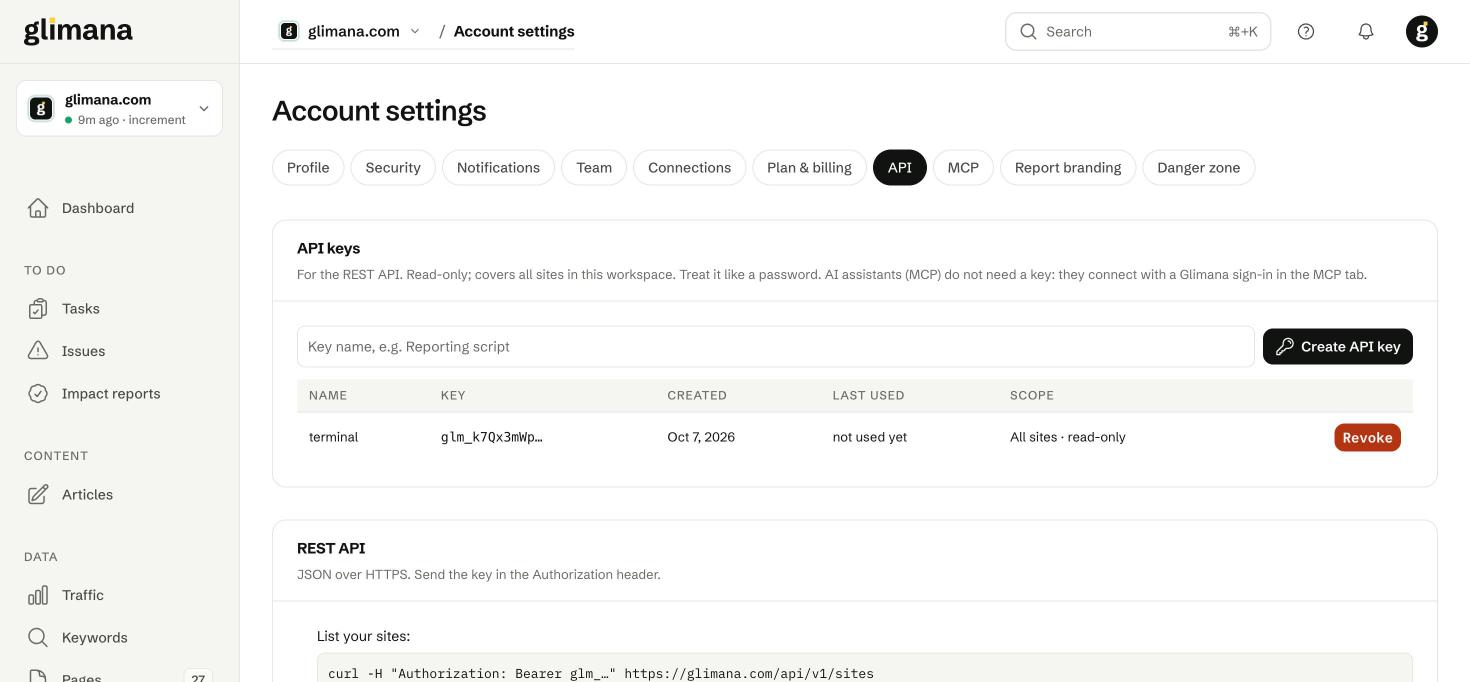Click glimana.com site icon in breadcrumb

(x=289, y=31)
